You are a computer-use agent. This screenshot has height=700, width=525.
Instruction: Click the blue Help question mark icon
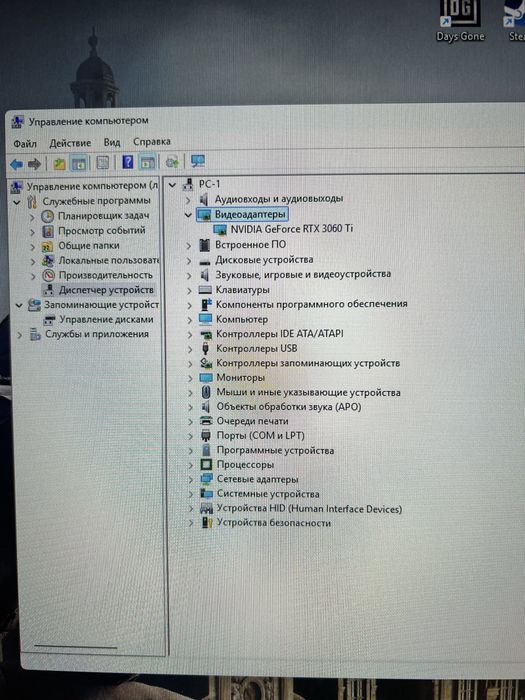128,162
